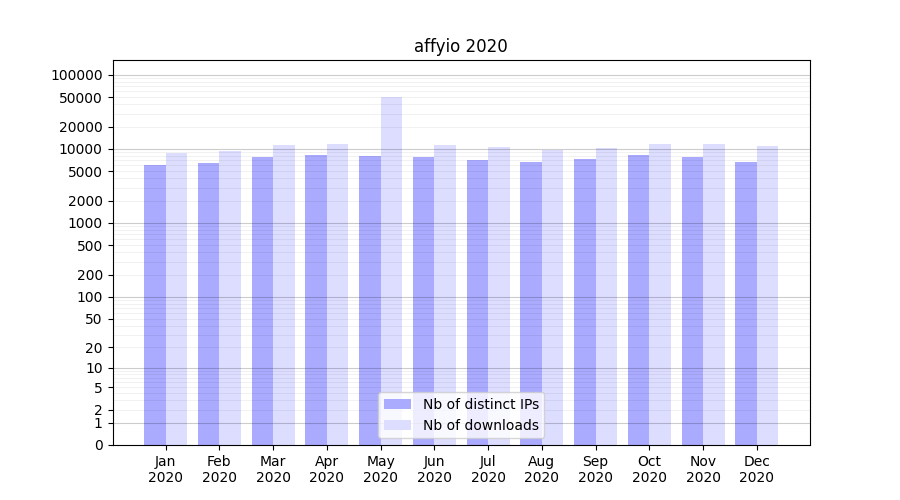This screenshot has width=900, height=500.
Task: Click the "Apr 2020" x-axis label
Action: pyautogui.click(x=327, y=469)
